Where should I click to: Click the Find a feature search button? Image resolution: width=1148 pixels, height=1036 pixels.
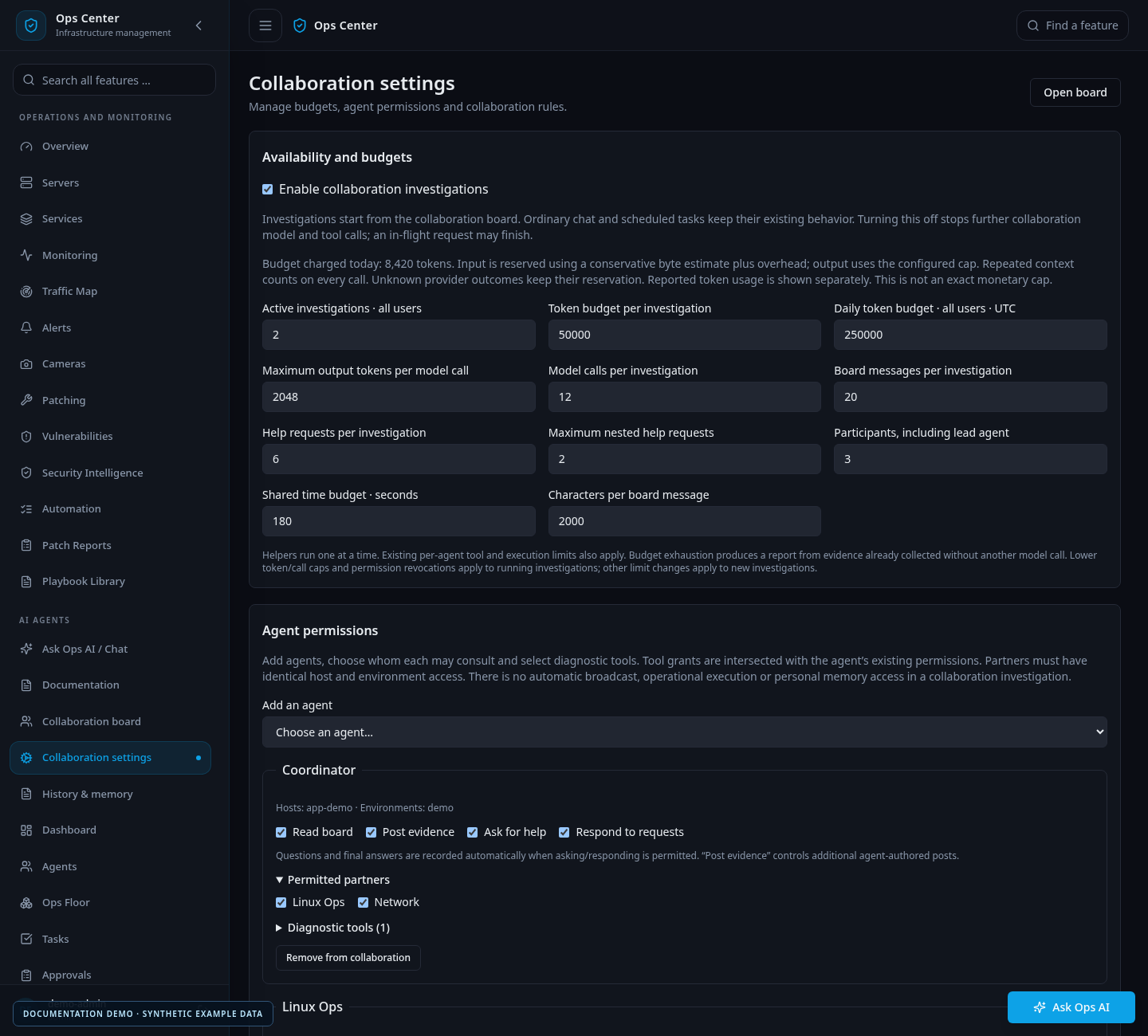coord(1072,26)
